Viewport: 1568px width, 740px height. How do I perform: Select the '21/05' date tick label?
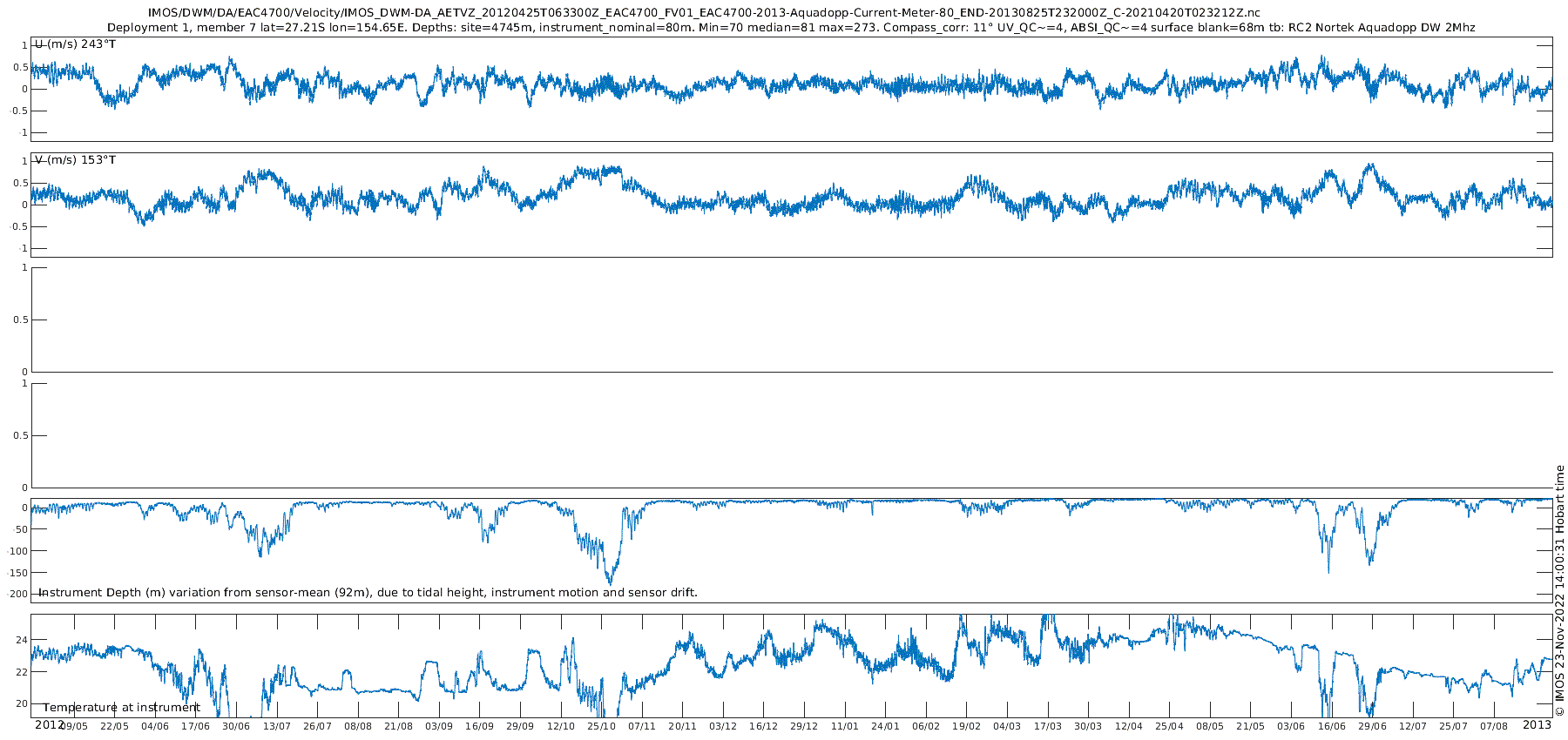tap(1250, 726)
